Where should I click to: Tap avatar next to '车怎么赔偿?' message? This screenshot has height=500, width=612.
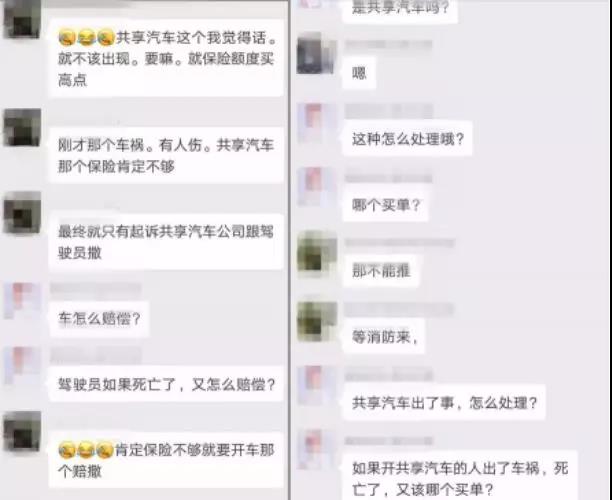point(22,301)
